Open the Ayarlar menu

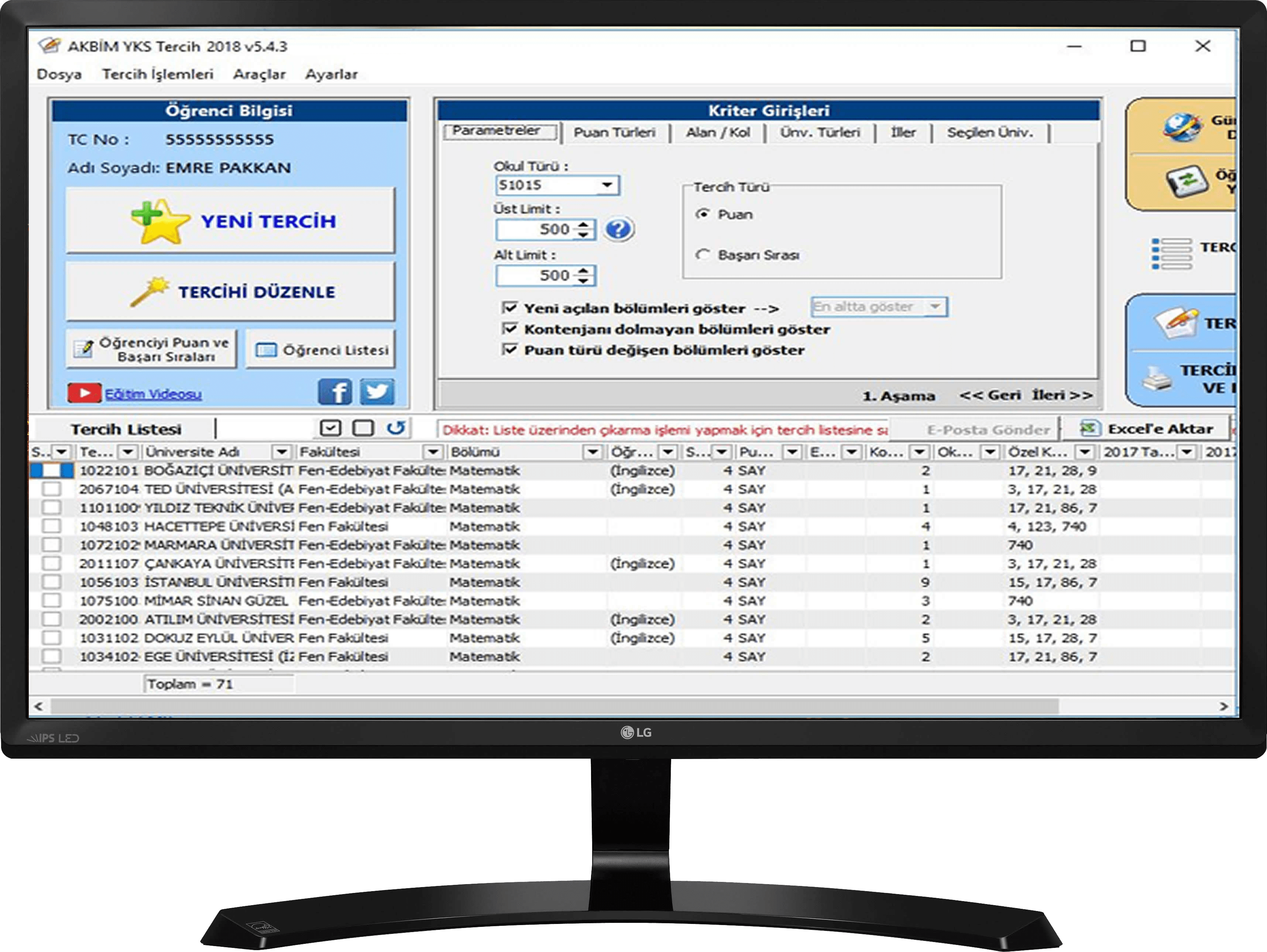[x=331, y=74]
